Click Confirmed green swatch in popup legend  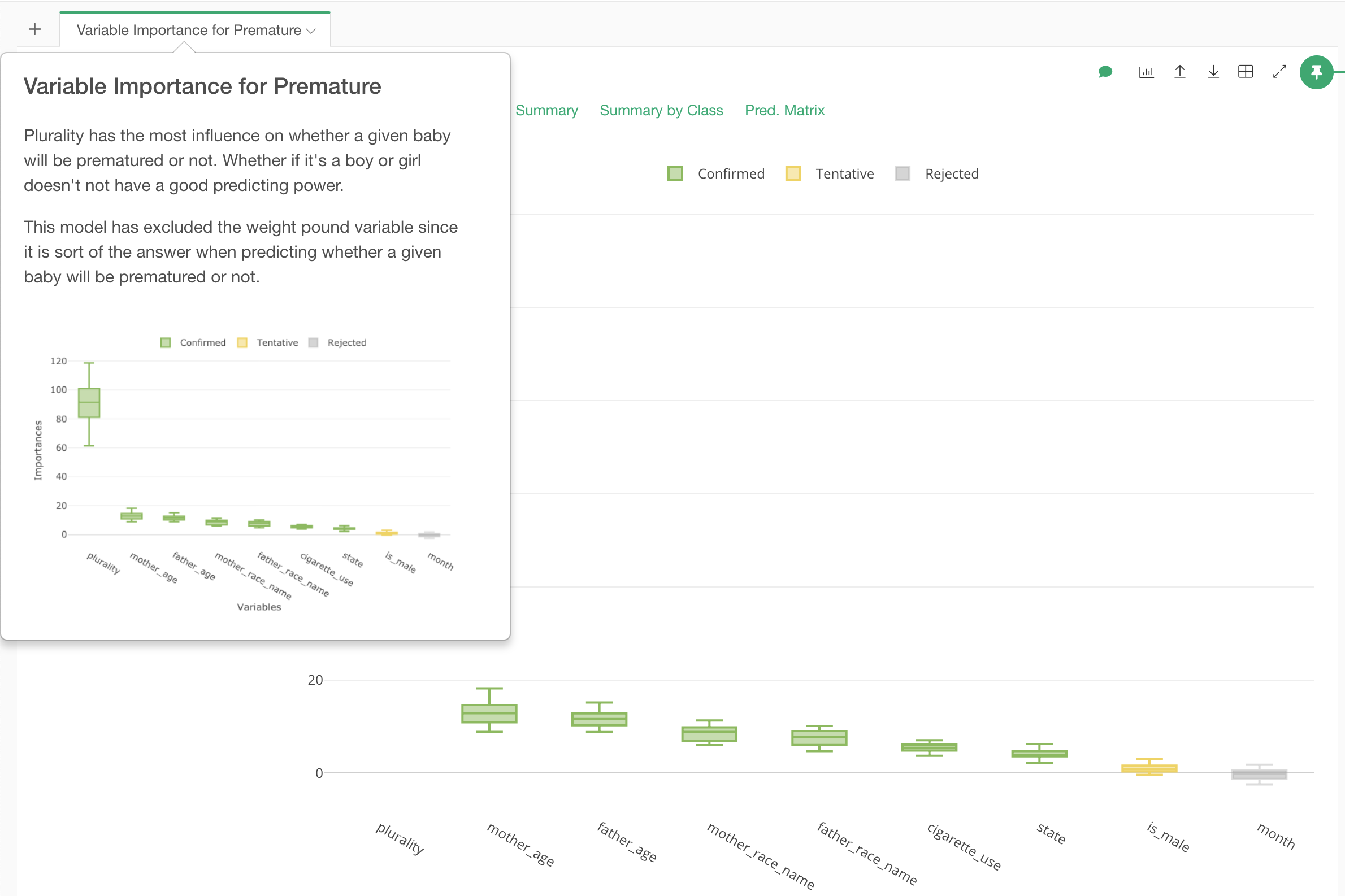tap(166, 343)
